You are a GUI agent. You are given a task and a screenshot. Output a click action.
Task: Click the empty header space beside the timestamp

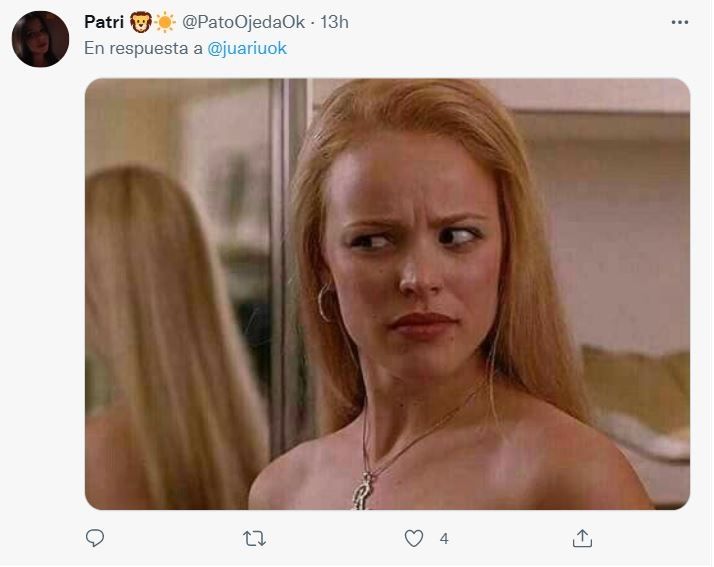click(500, 22)
